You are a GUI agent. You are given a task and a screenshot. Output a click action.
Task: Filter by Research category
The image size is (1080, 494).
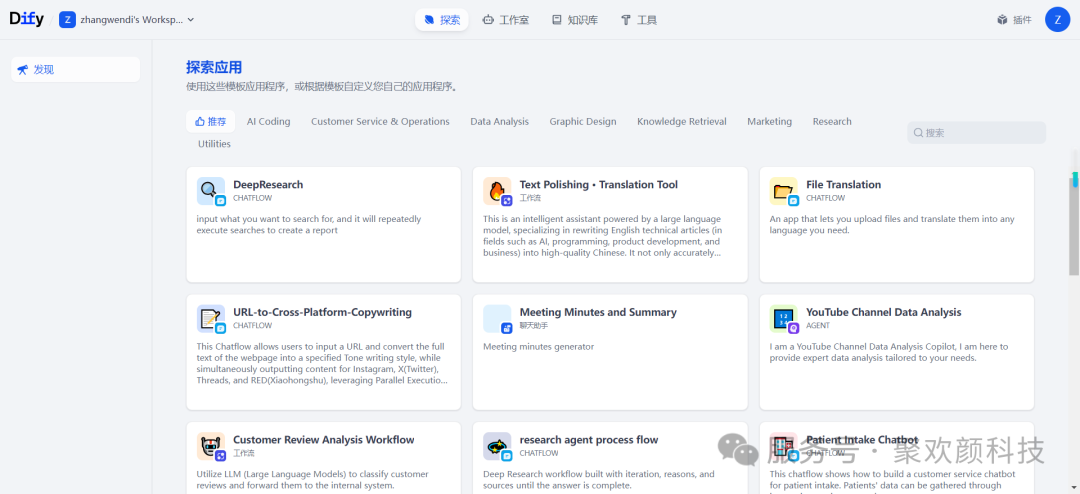point(832,121)
